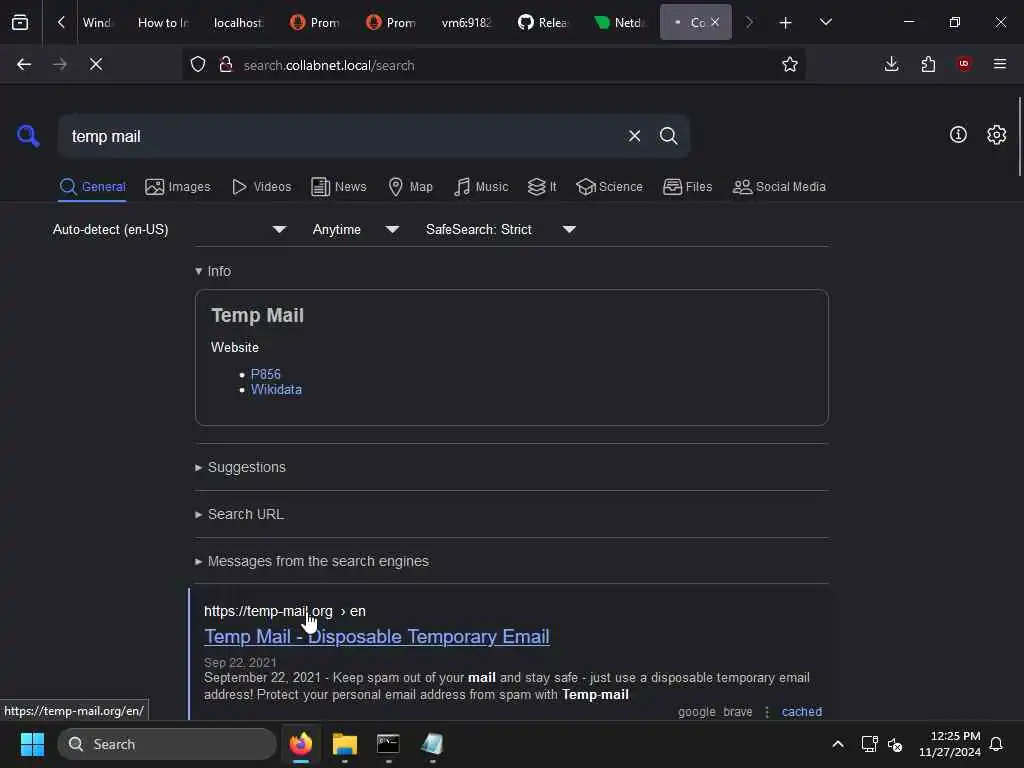Switch to the News category

[x=339, y=187]
